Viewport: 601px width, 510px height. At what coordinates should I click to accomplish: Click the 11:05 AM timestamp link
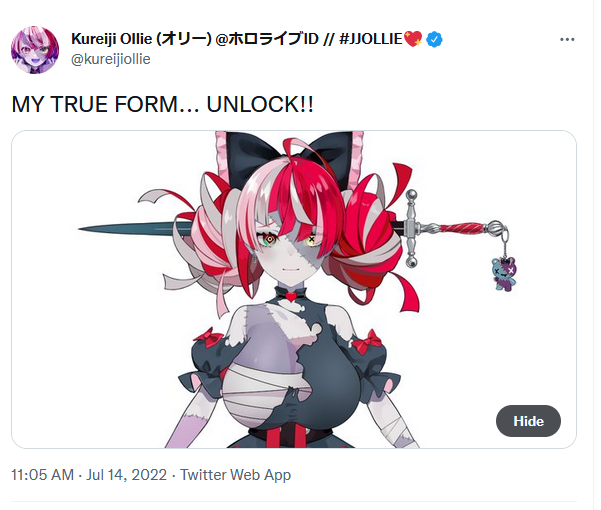(43, 475)
